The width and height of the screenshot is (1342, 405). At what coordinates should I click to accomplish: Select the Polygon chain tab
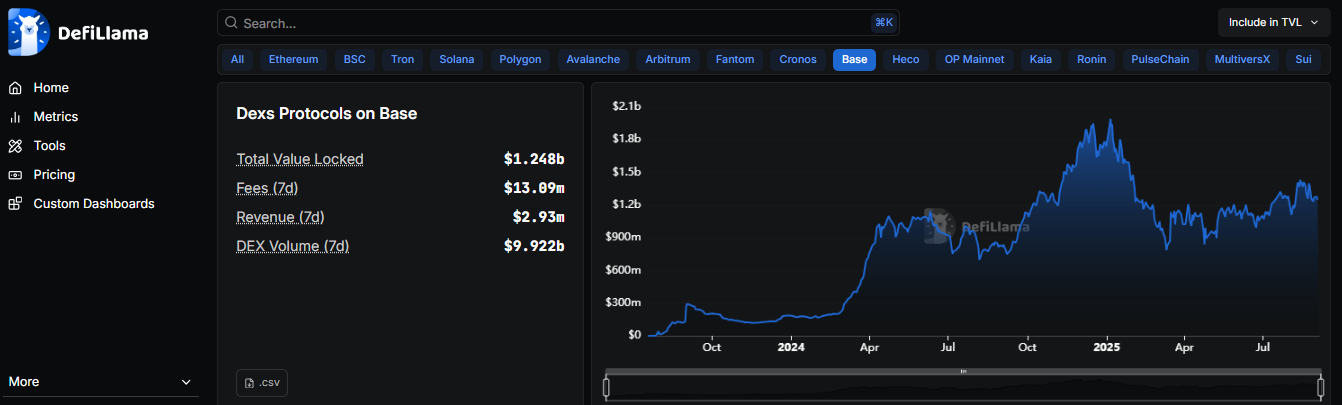click(x=520, y=60)
